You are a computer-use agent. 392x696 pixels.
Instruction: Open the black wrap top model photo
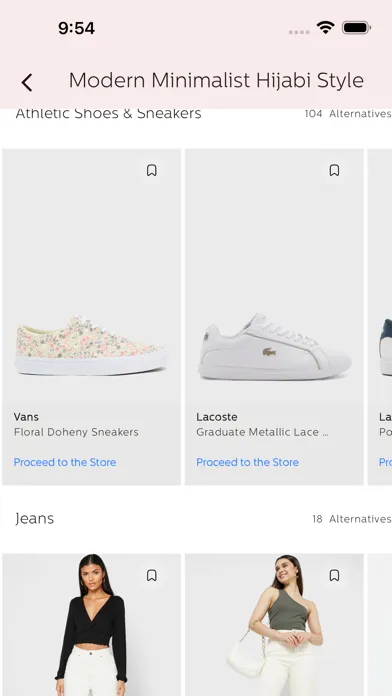coord(91,625)
